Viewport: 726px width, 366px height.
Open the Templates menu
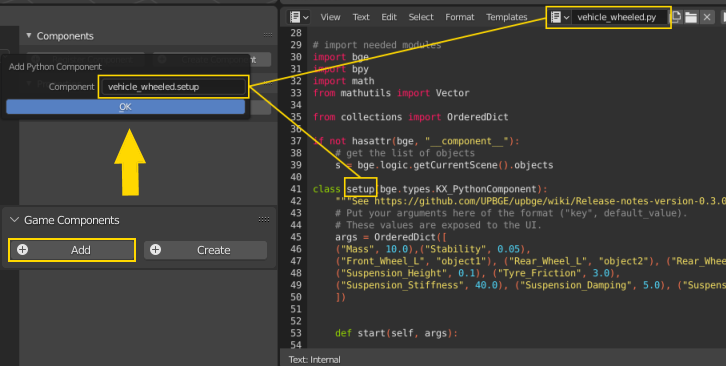[x=507, y=17]
